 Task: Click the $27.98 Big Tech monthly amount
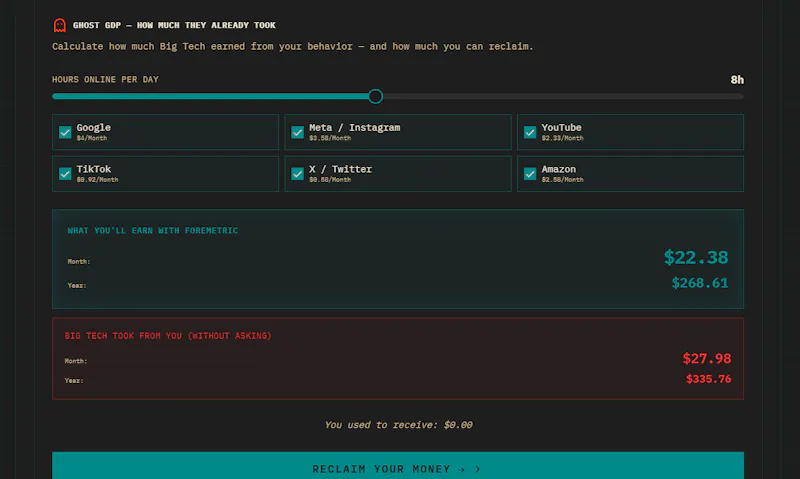[x=707, y=358]
